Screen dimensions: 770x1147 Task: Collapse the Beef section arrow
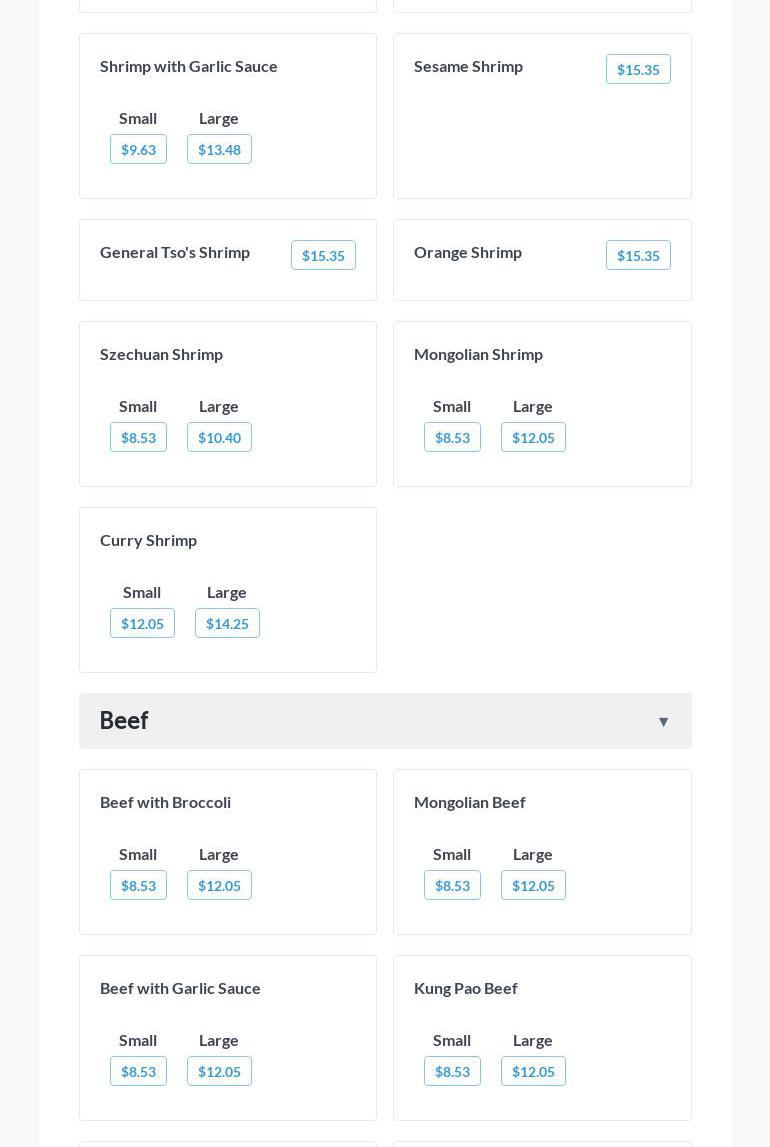[663, 722]
